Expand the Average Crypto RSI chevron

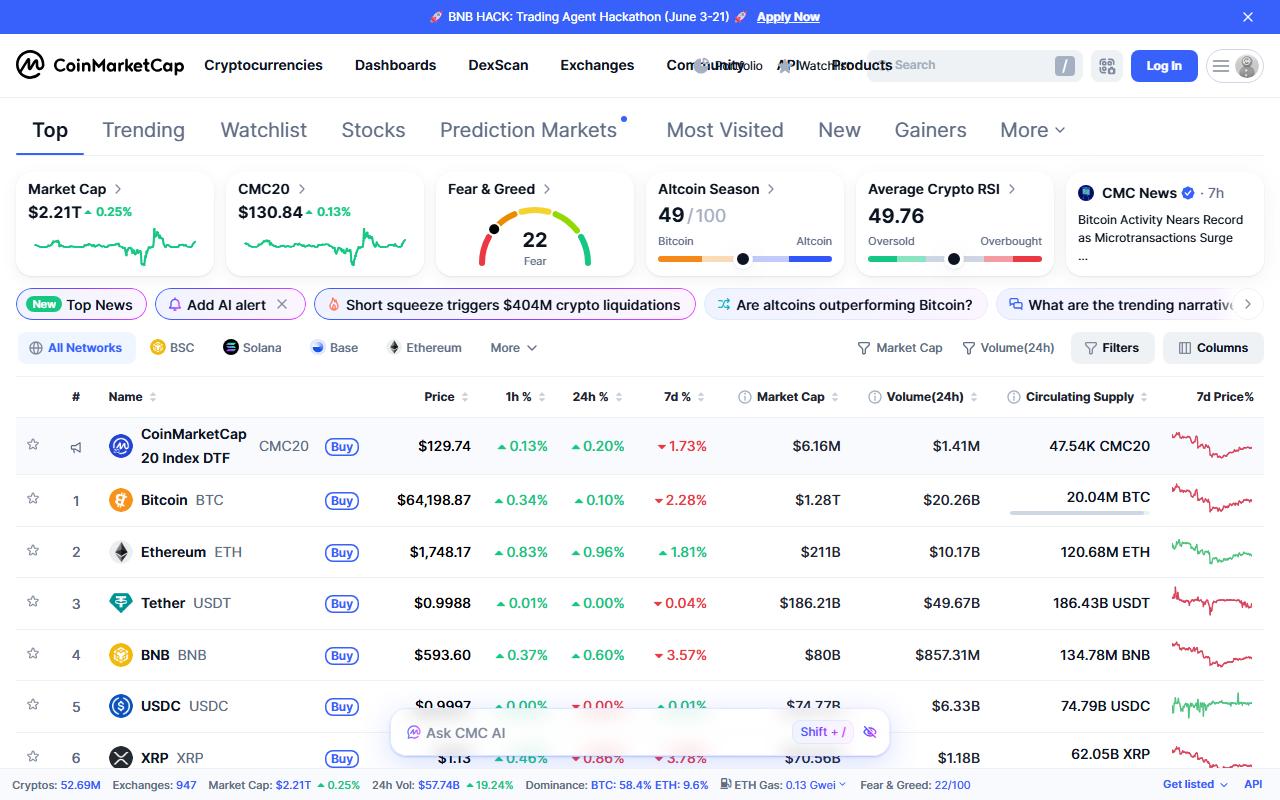point(1012,189)
